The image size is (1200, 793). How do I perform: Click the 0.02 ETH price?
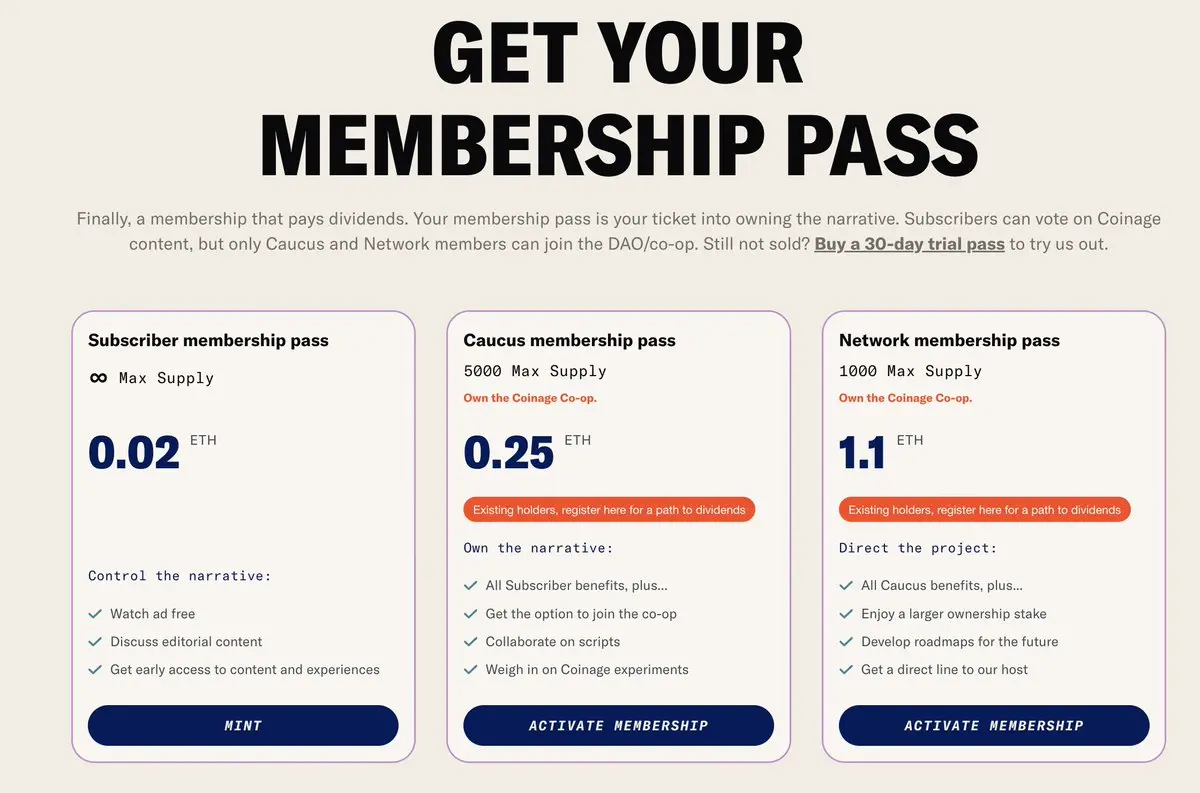click(135, 452)
